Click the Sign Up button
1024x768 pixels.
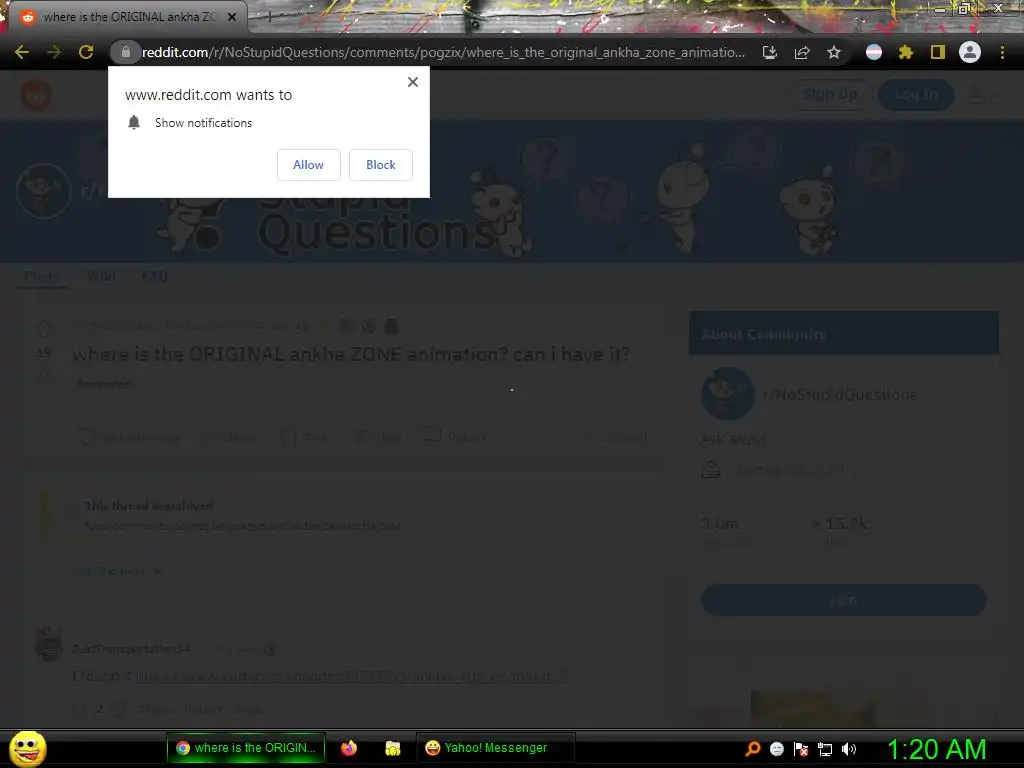(x=830, y=95)
